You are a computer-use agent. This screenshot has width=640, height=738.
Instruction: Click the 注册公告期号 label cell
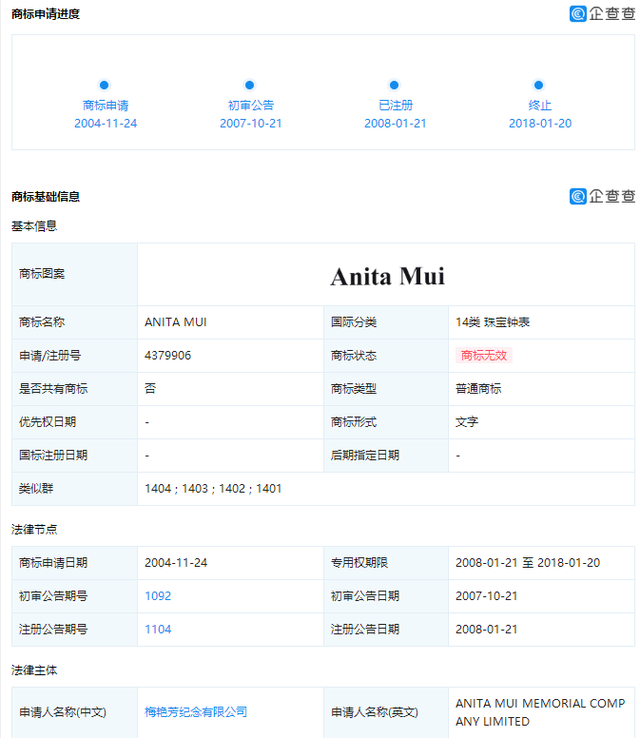click(x=74, y=629)
